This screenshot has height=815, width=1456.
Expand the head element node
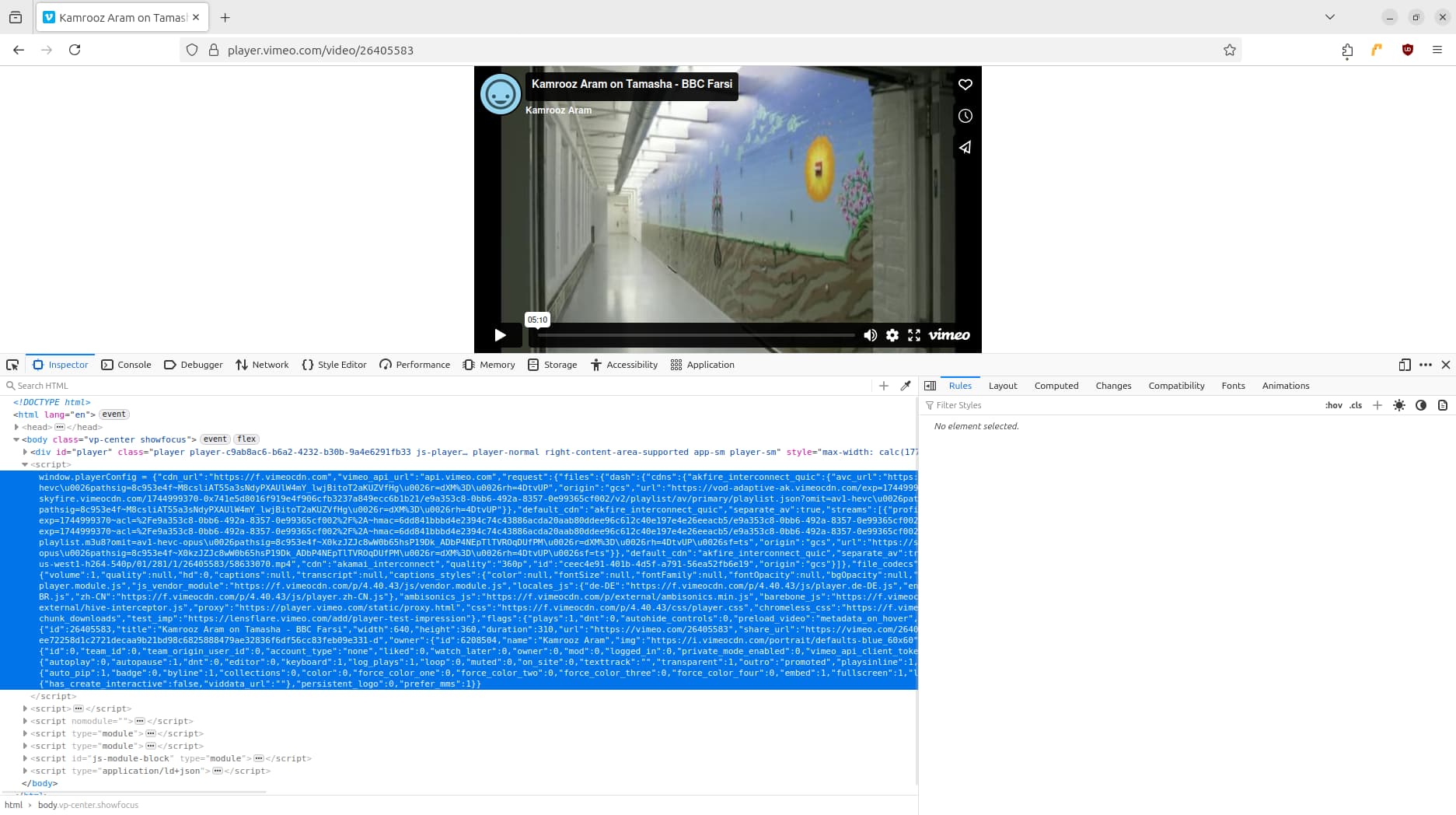click(16, 427)
